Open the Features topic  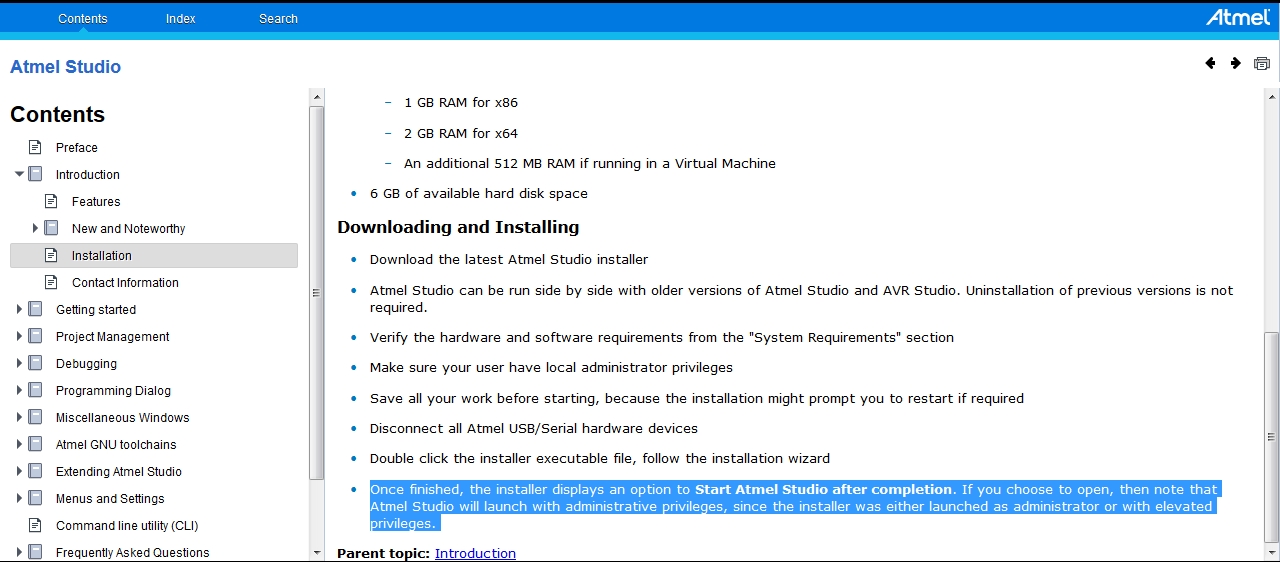[96, 201]
